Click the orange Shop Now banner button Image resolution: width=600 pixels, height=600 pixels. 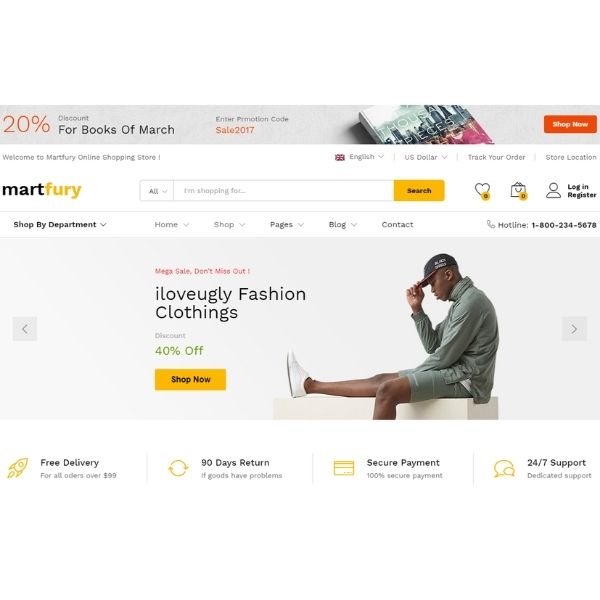(x=570, y=124)
